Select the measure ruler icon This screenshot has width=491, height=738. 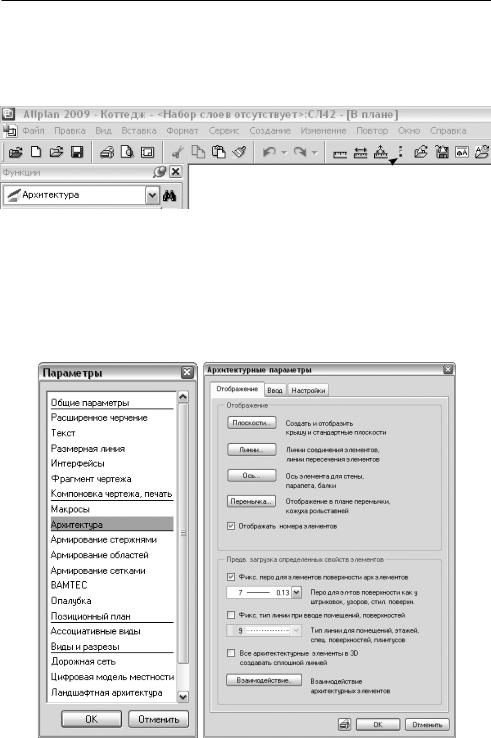340,153
